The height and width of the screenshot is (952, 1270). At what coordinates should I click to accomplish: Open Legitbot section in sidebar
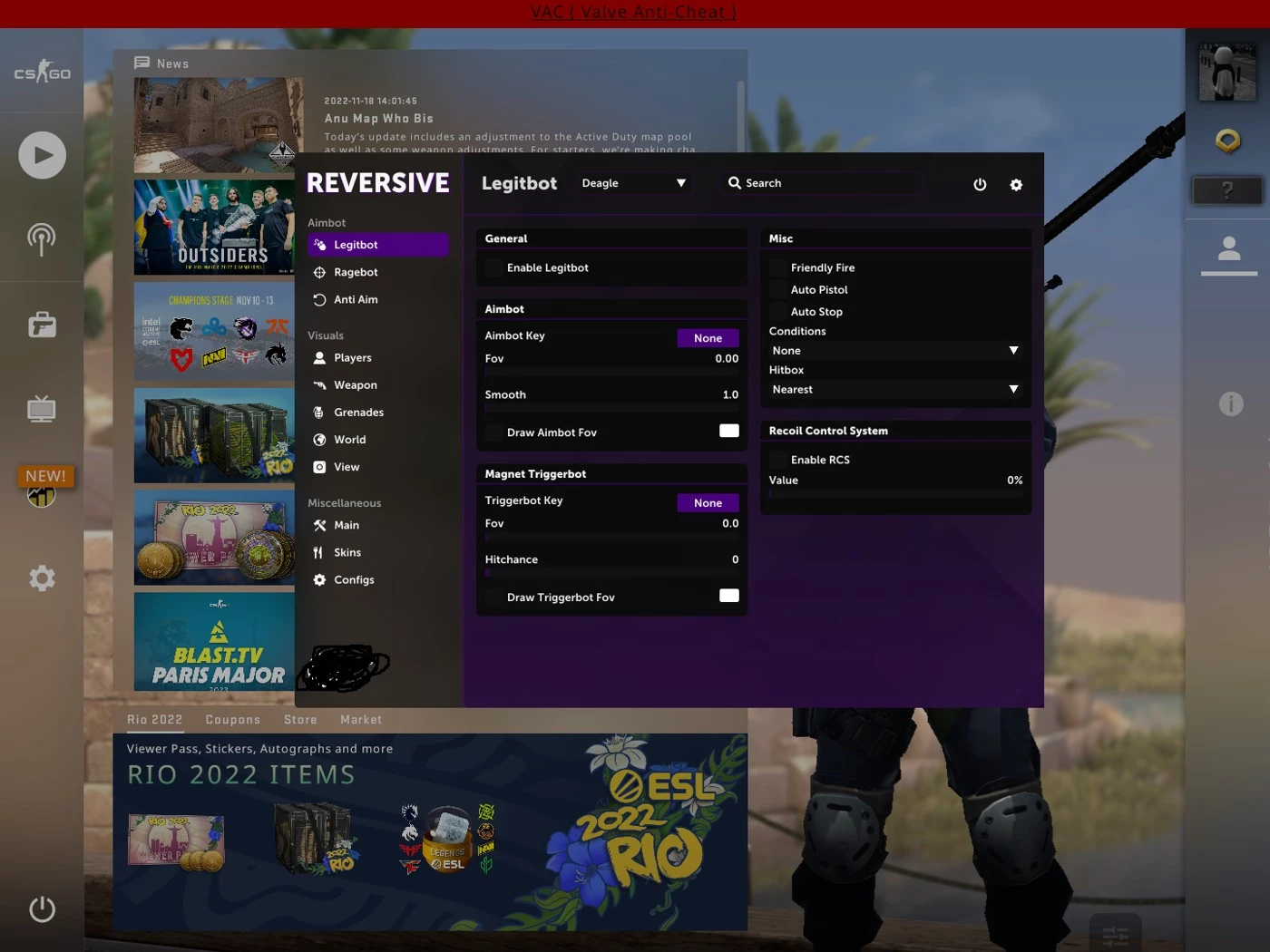[x=378, y=245]
